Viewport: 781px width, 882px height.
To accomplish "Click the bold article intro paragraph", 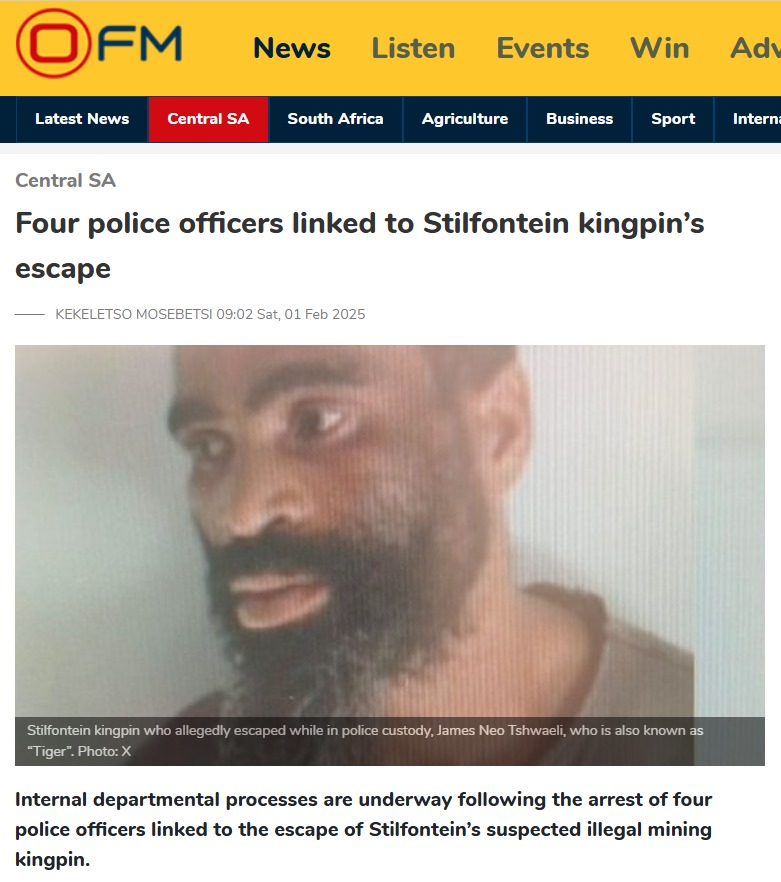I will [363, 829].
